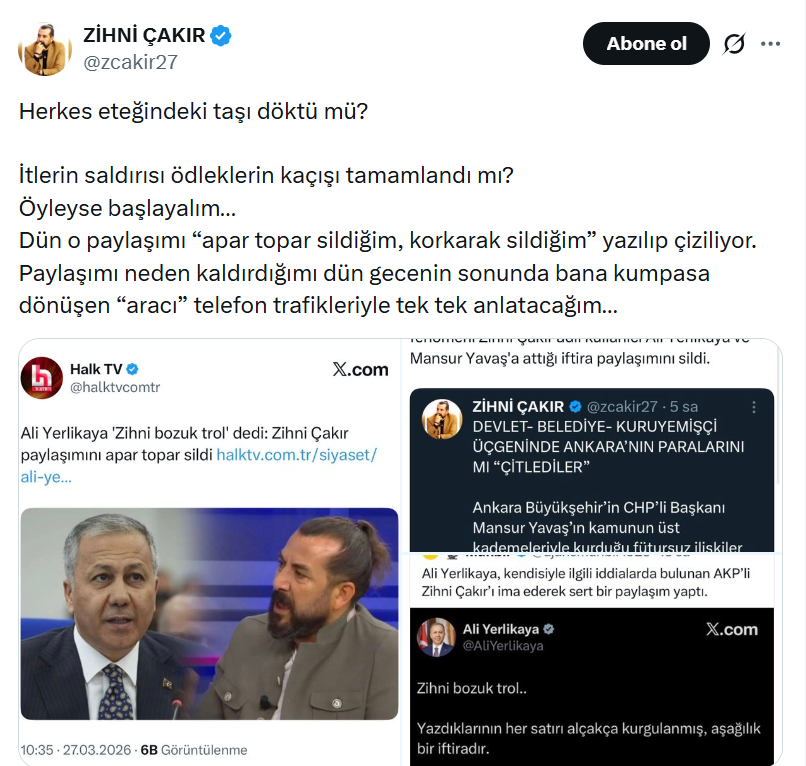Click the X.com logo in Yerlikaya tweet

point(731,629)
